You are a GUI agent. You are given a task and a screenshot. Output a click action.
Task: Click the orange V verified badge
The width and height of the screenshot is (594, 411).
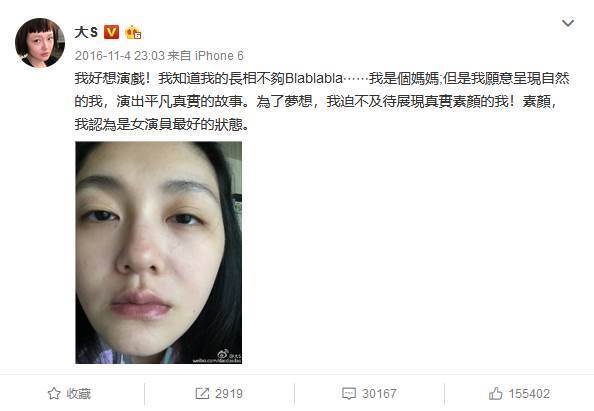[111, 32]
